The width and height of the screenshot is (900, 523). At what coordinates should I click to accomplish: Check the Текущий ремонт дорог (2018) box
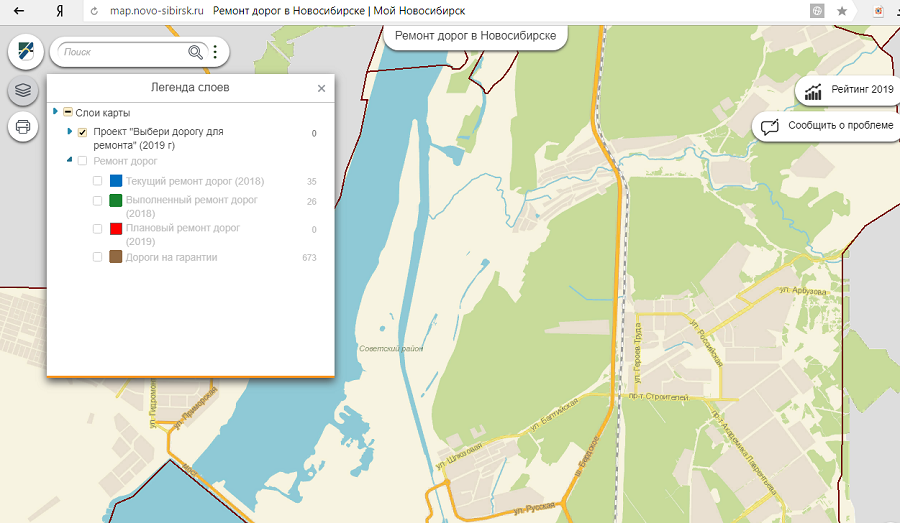[x=97, y=182]
